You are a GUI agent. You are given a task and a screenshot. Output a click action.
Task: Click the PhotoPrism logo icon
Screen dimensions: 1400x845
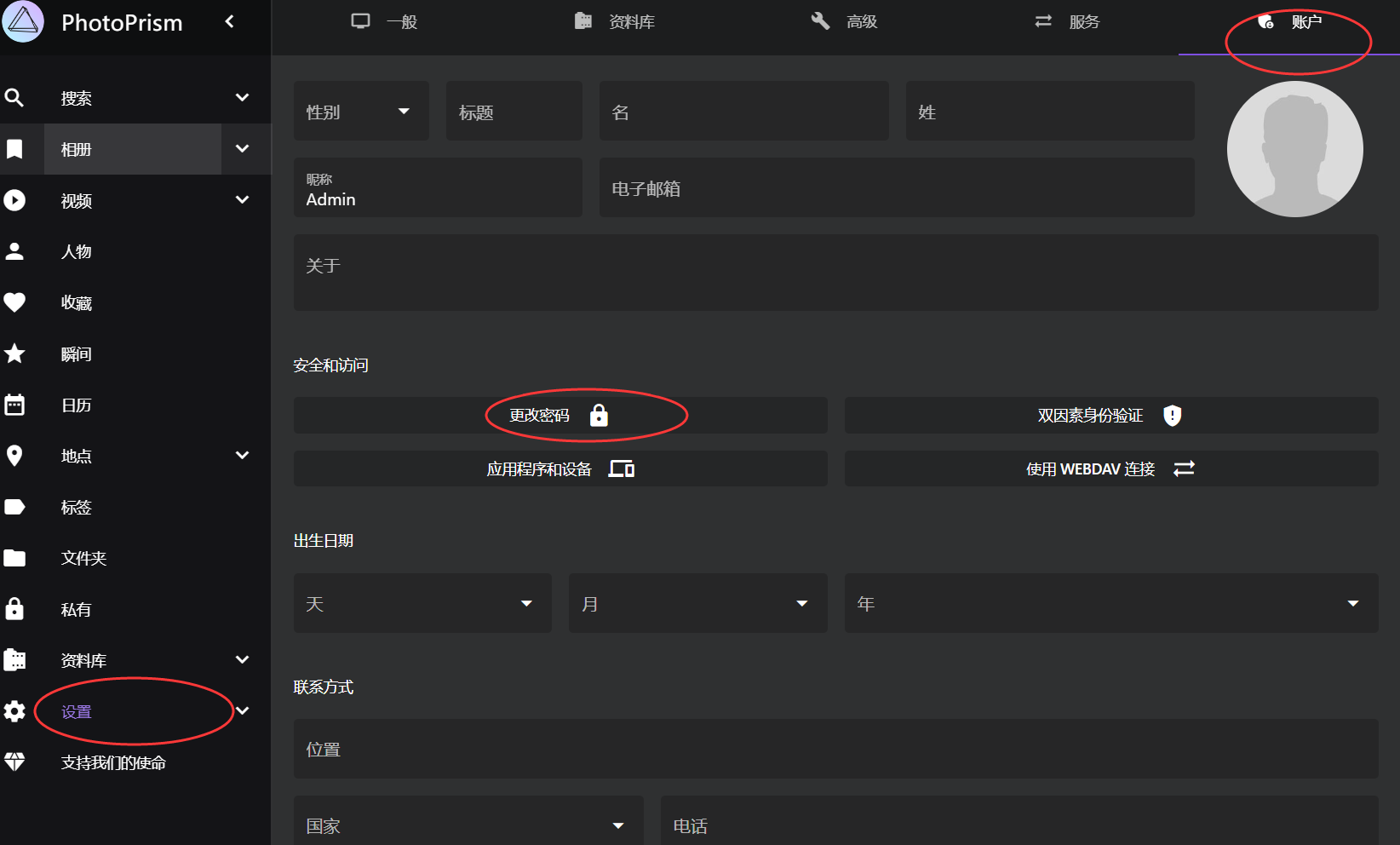click(x=23, y=21)
